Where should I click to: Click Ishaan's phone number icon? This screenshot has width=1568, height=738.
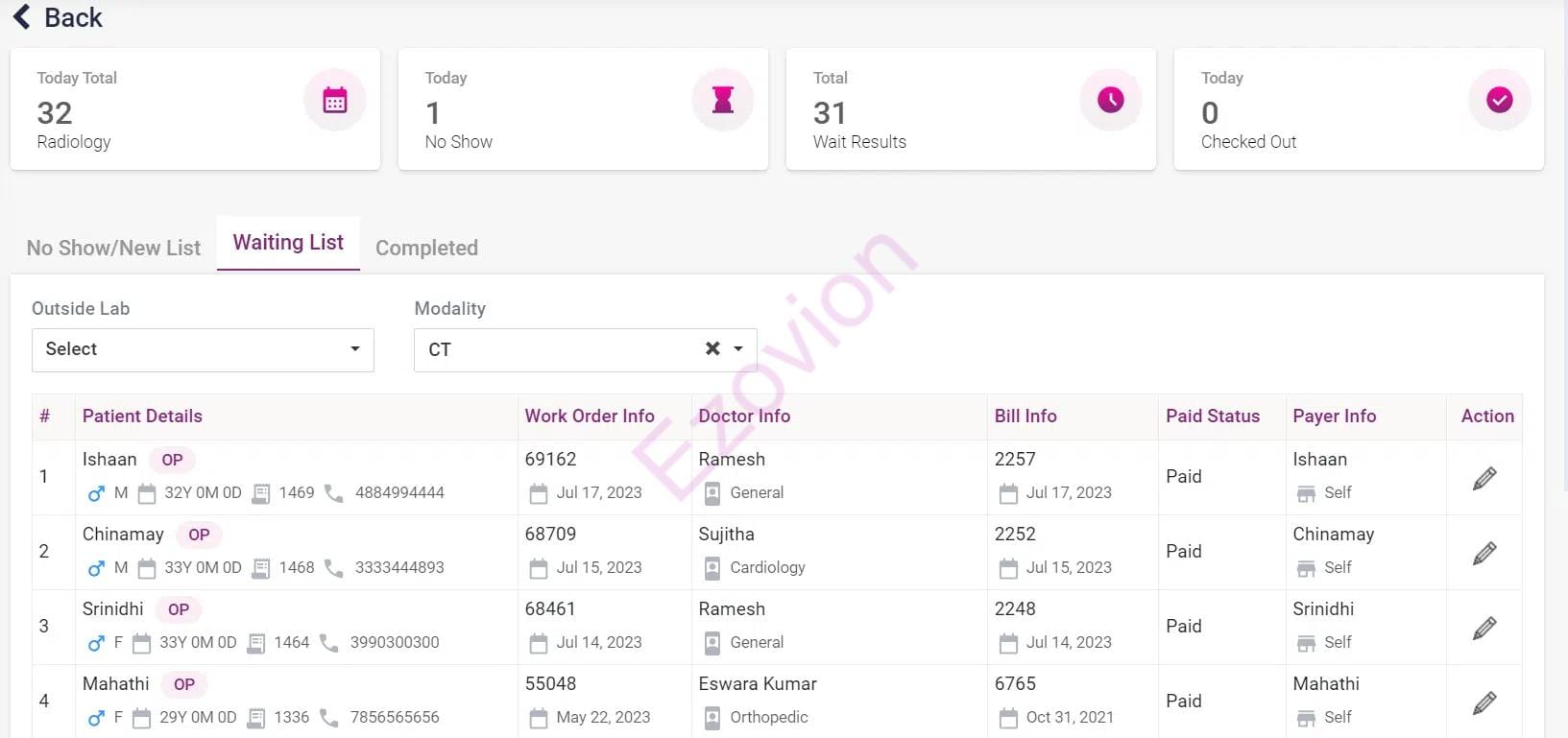coord(334,493)
